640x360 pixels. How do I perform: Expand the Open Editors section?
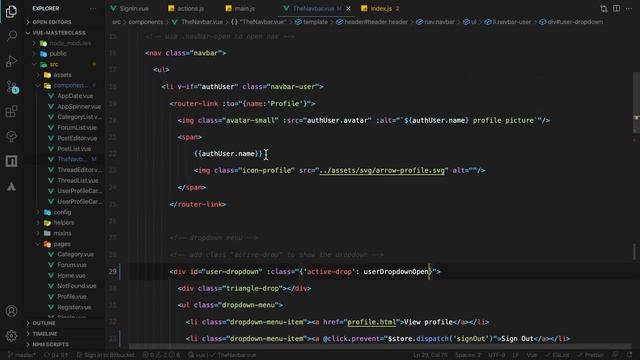(52, 22)
